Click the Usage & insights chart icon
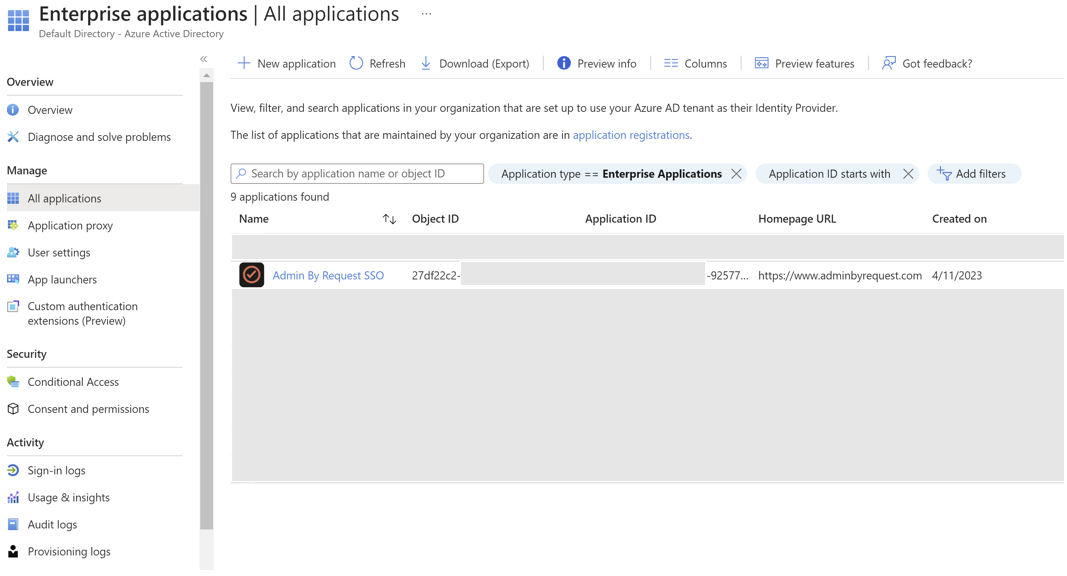This screenshot has width=1067, height=576. pyautogui.click(x=13, y=498)
